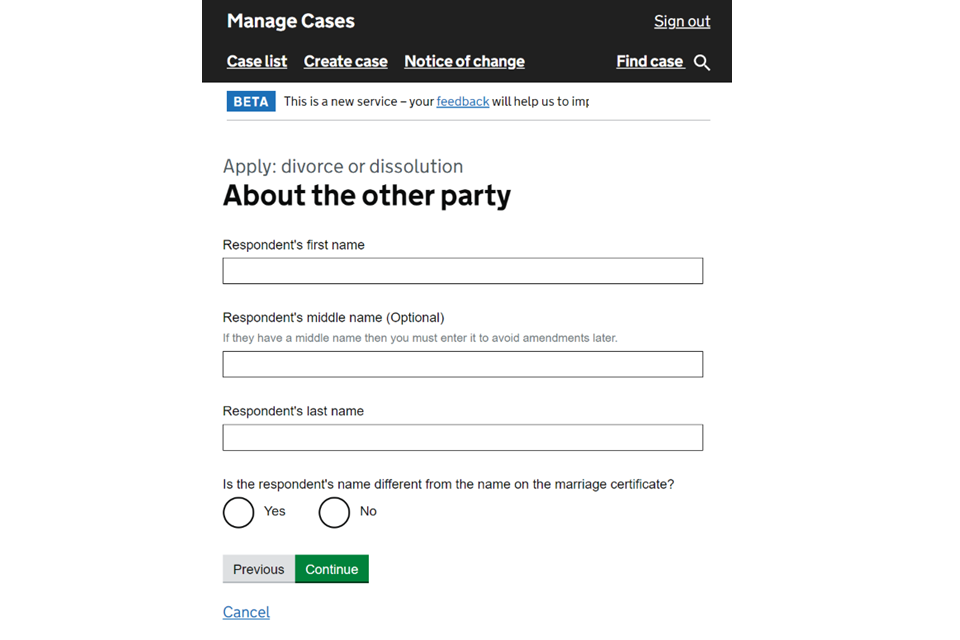Click the Manage Cases header title
The height and width of the screenshot is (640, 960).
pos(291,21)
